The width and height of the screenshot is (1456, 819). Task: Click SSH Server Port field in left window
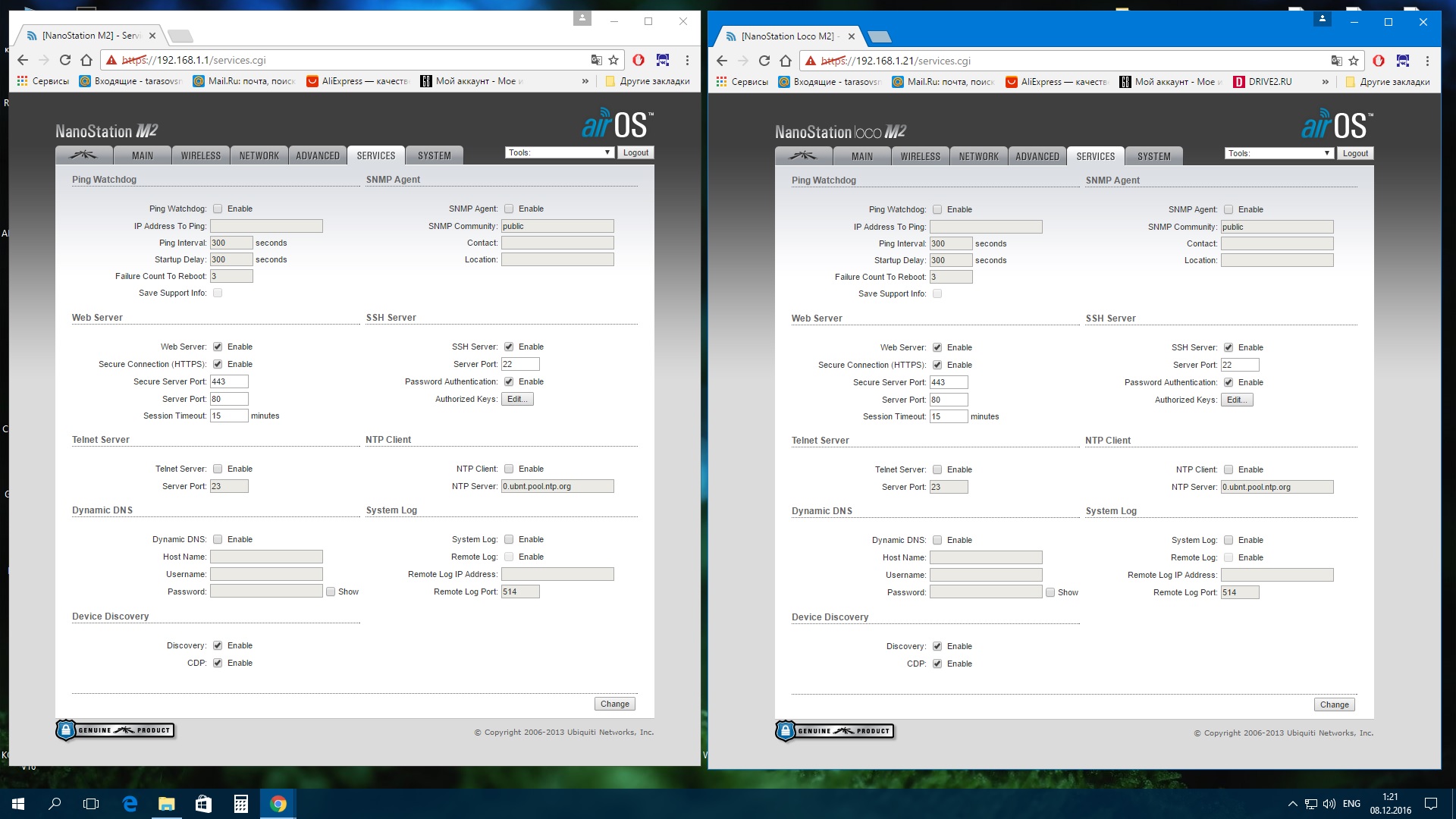tap(520, 364)
